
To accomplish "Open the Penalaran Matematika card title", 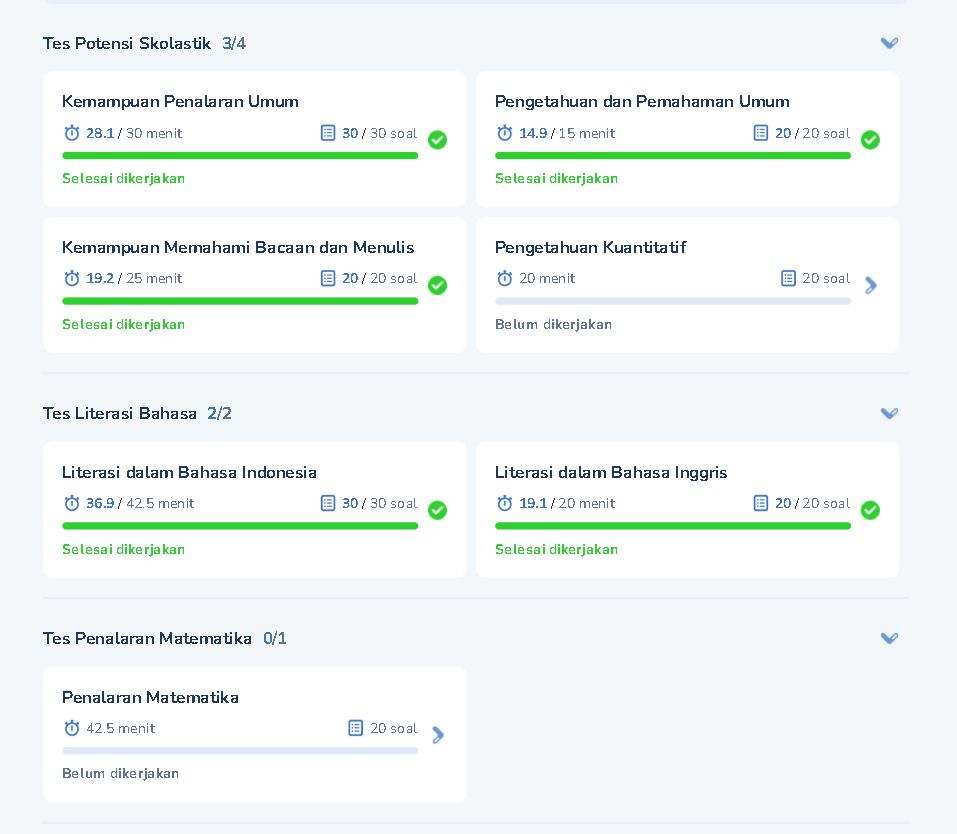I will coord(150,697).
